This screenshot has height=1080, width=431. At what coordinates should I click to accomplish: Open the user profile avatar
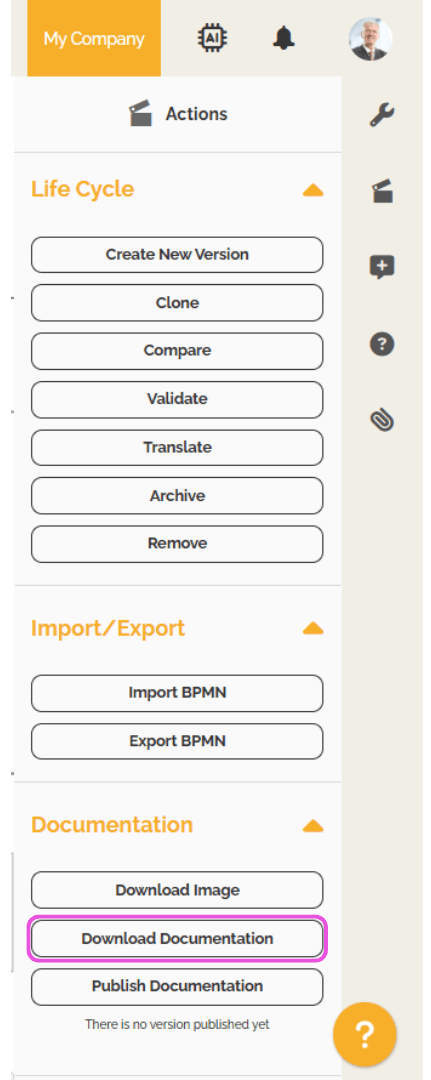[x=370, y=39]
